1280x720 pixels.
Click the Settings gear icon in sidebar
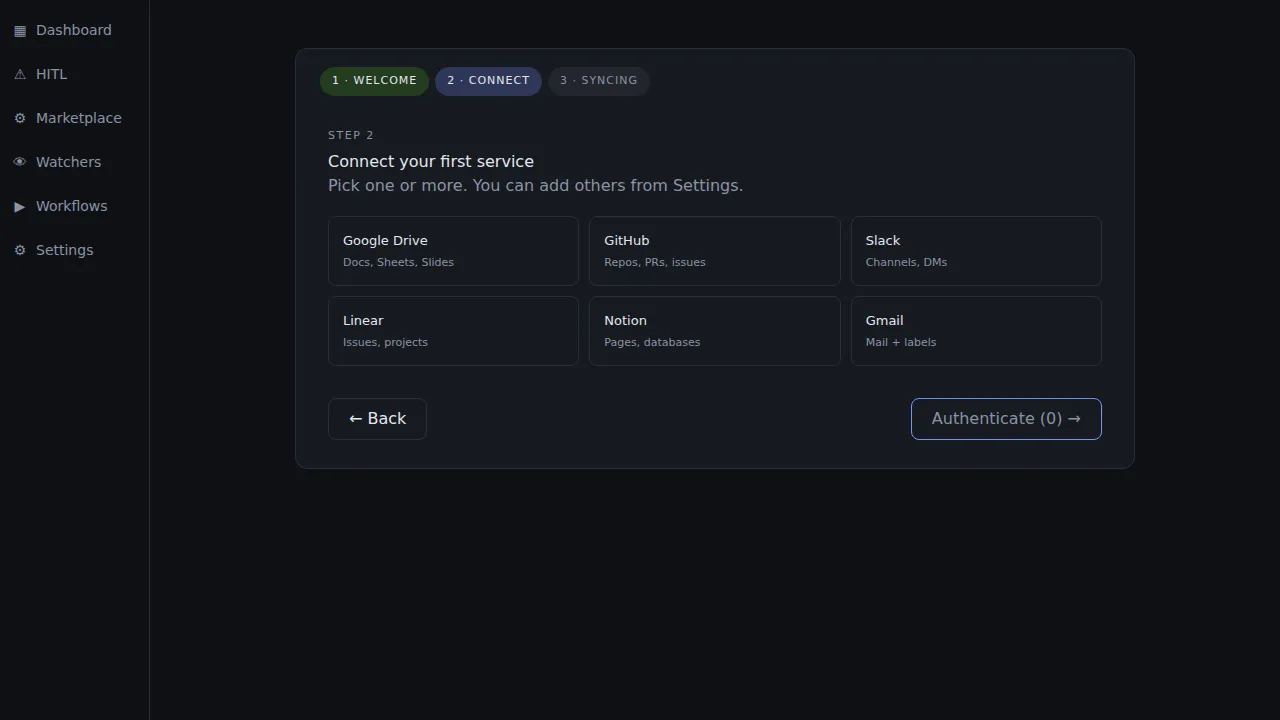point(20,251)
